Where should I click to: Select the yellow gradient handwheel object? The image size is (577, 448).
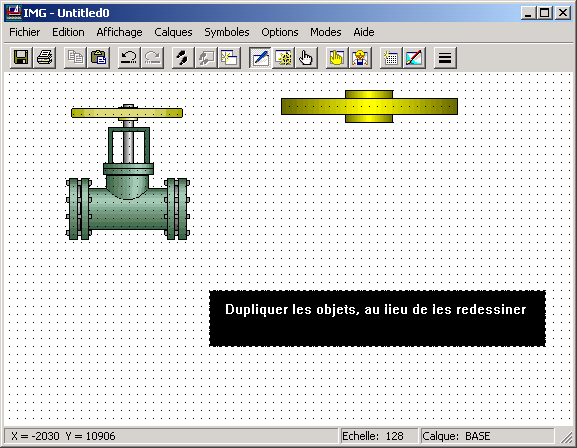point(369,106)
